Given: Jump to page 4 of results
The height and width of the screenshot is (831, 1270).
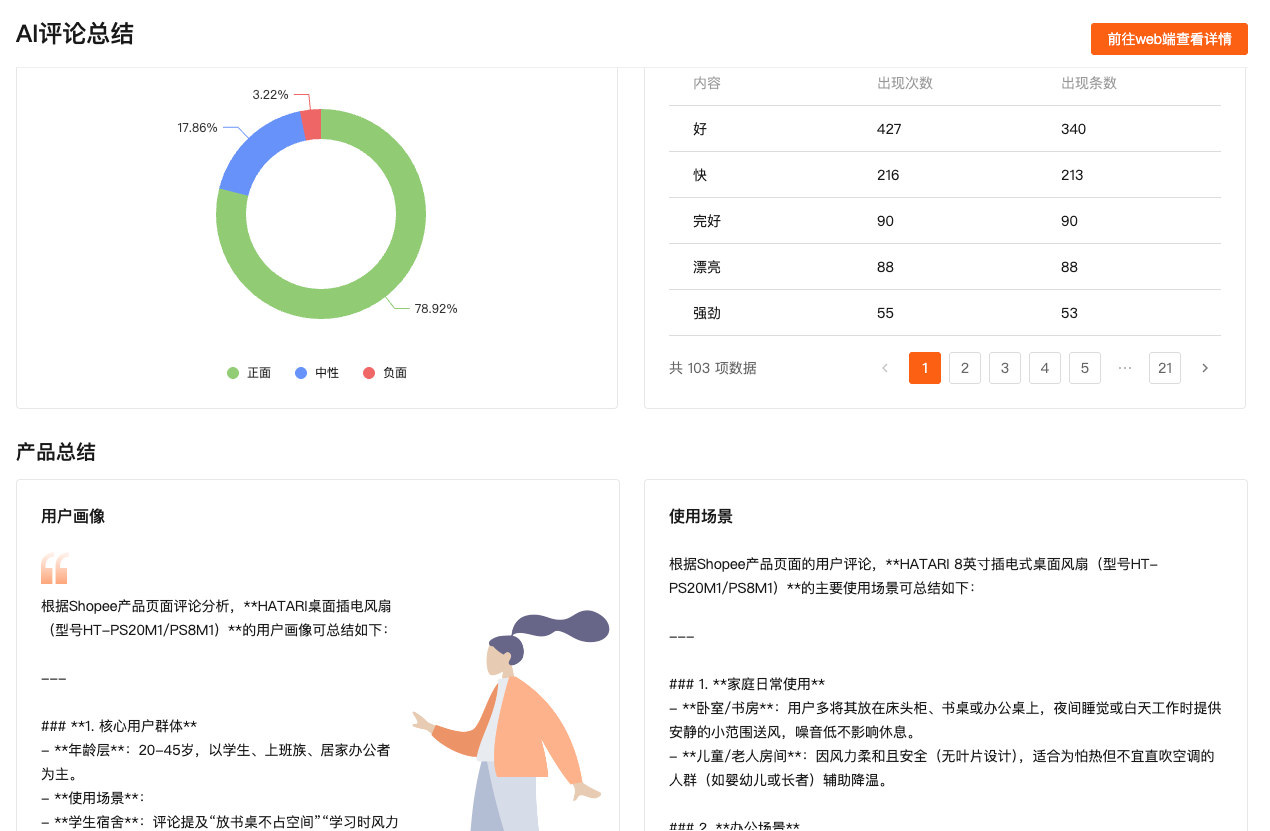Looking at the screenshot, I should [1044, 368].
